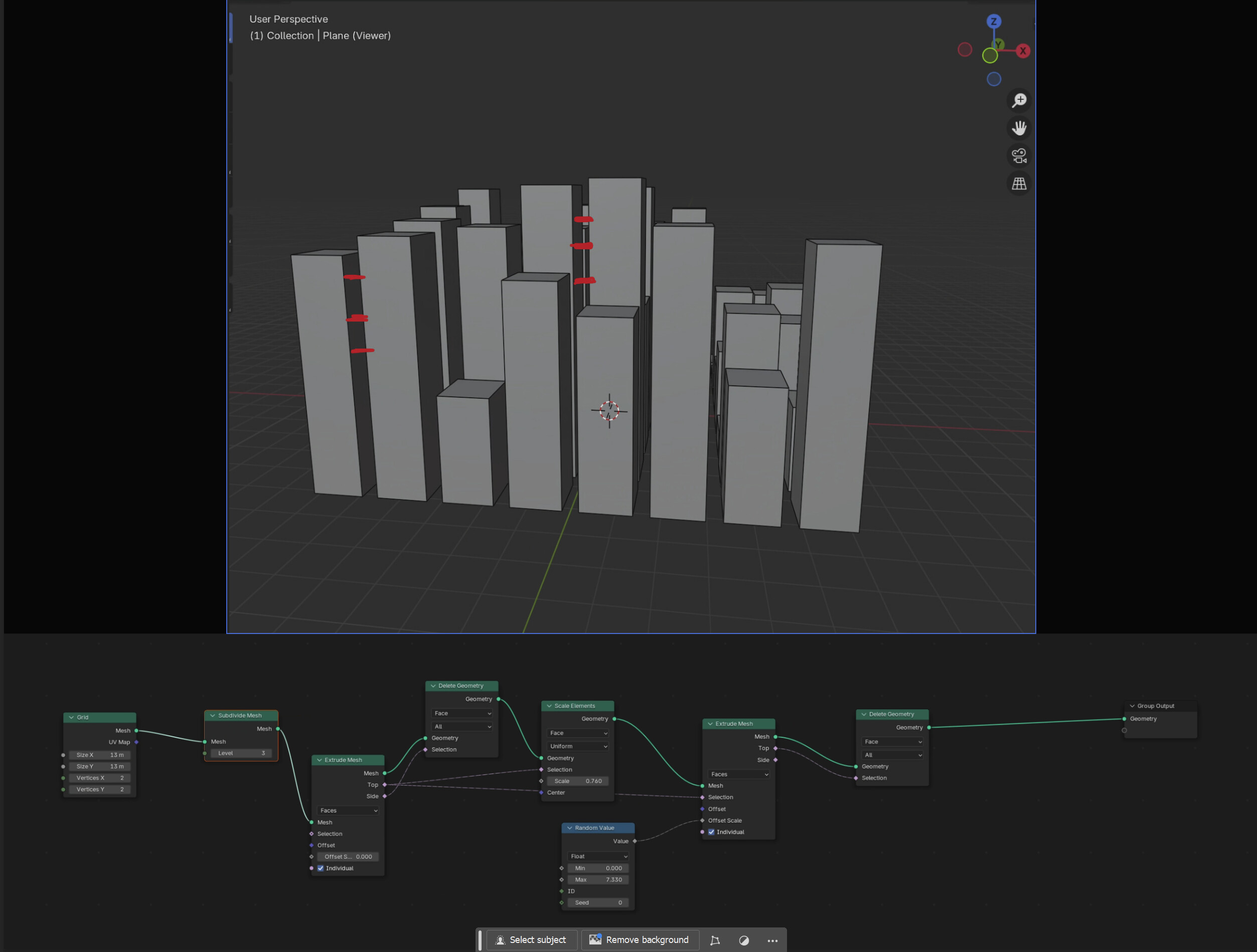Screen dimensions: 1257x952
Task: Collapse the Grid node
Action: click(72, 717)
